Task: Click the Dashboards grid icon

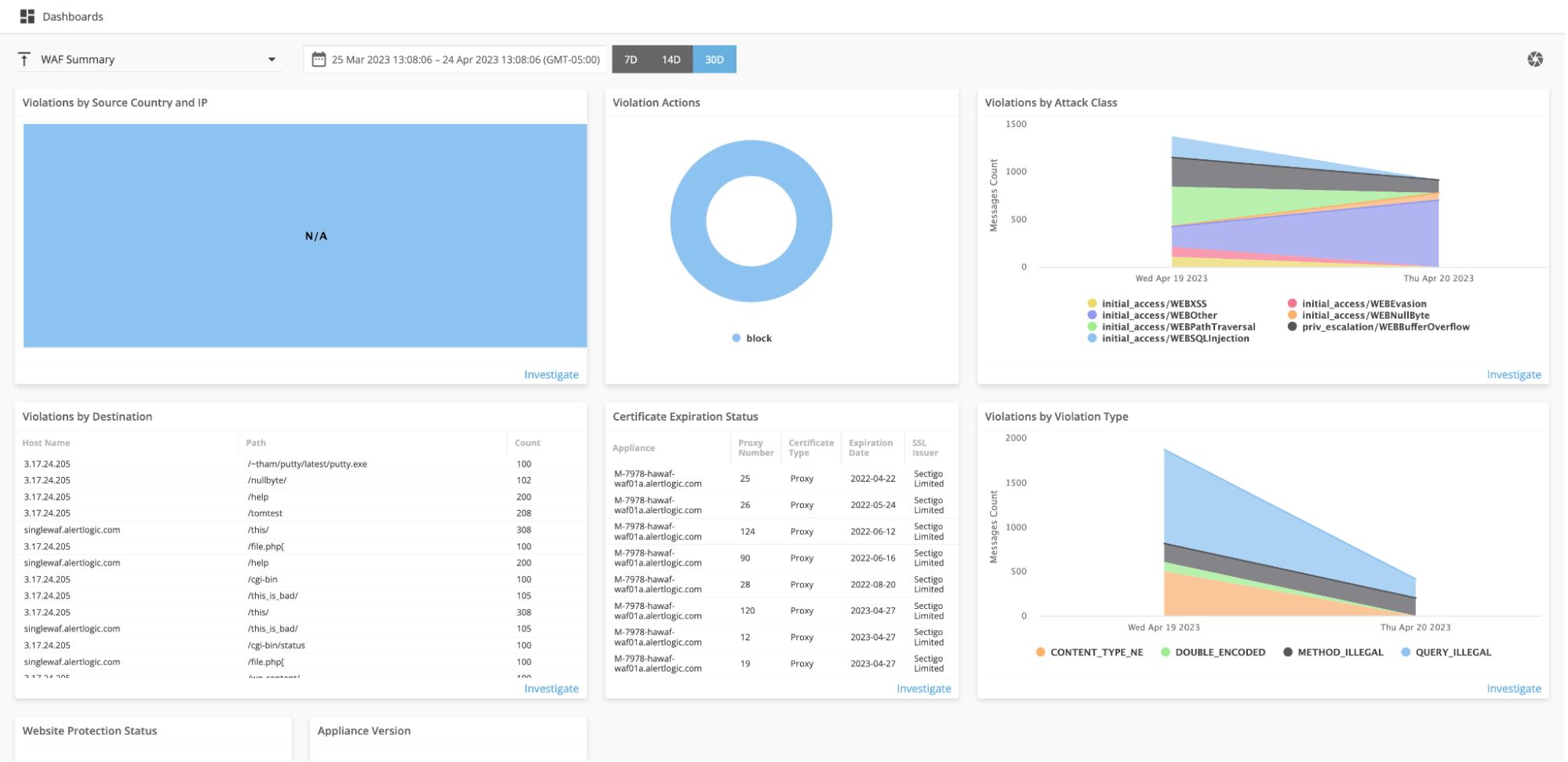Action: coord(27,16)
